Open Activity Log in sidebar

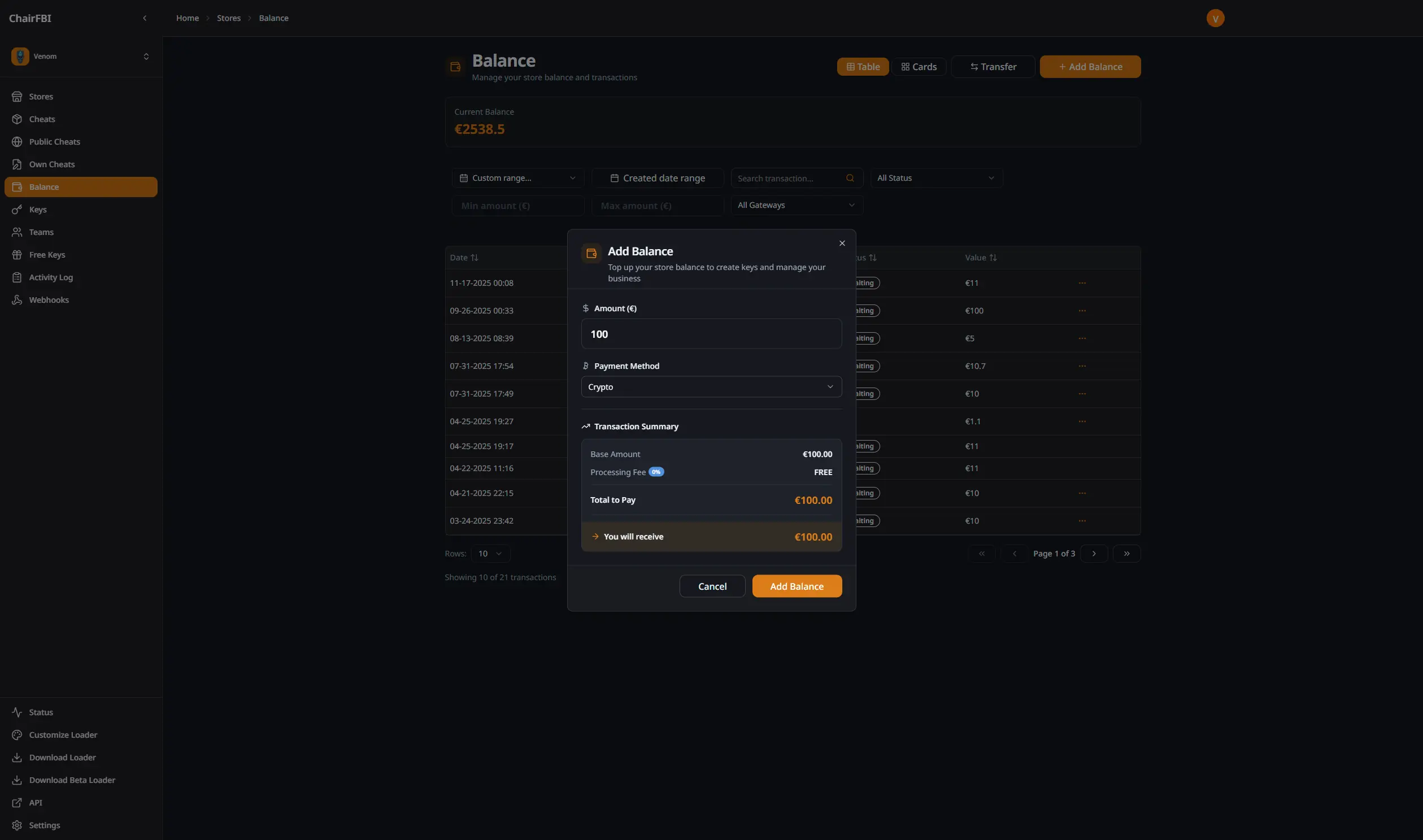tap(51, 277)
